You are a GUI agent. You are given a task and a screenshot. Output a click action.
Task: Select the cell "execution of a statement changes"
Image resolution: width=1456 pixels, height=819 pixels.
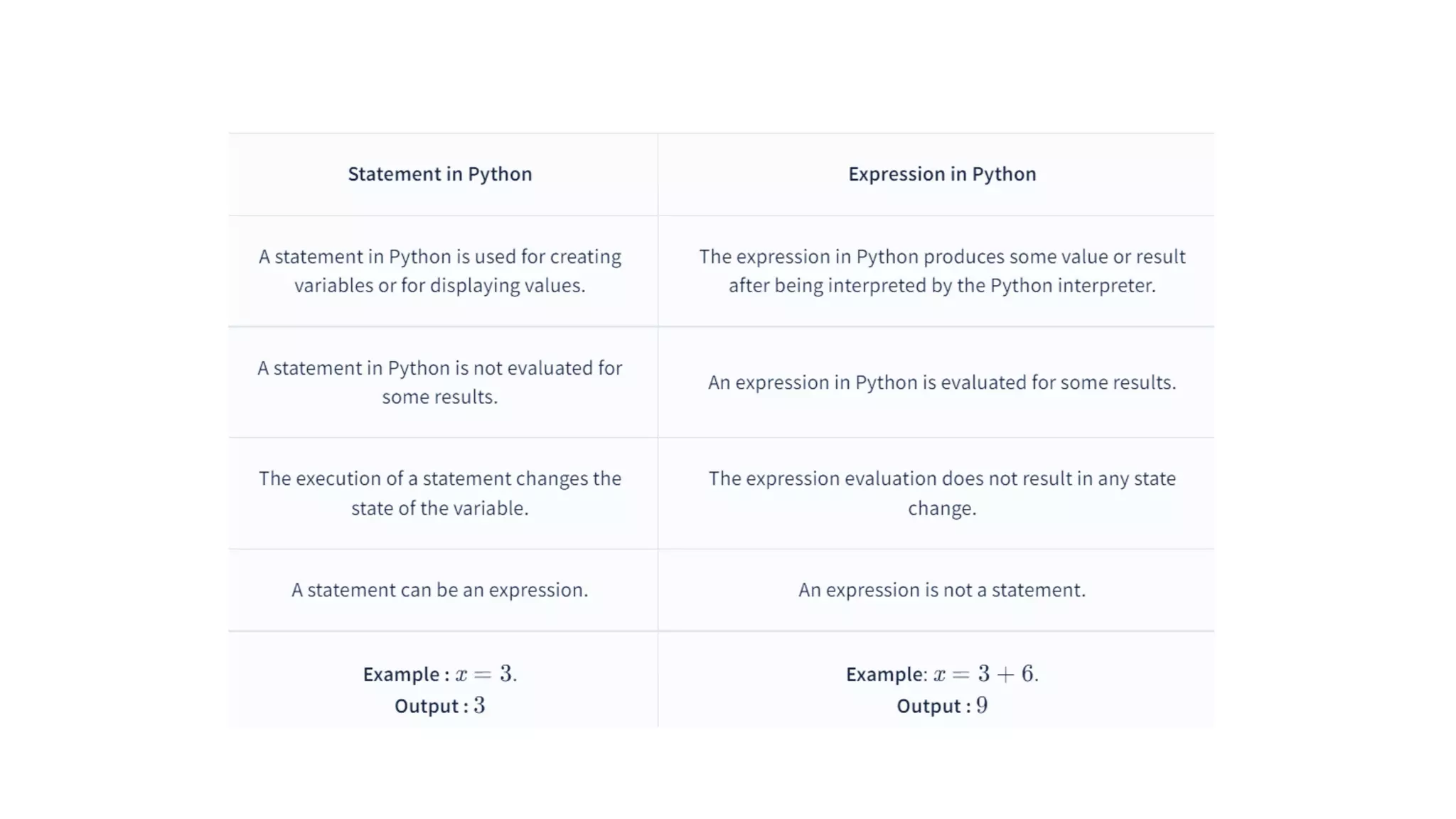pos(439,493)
